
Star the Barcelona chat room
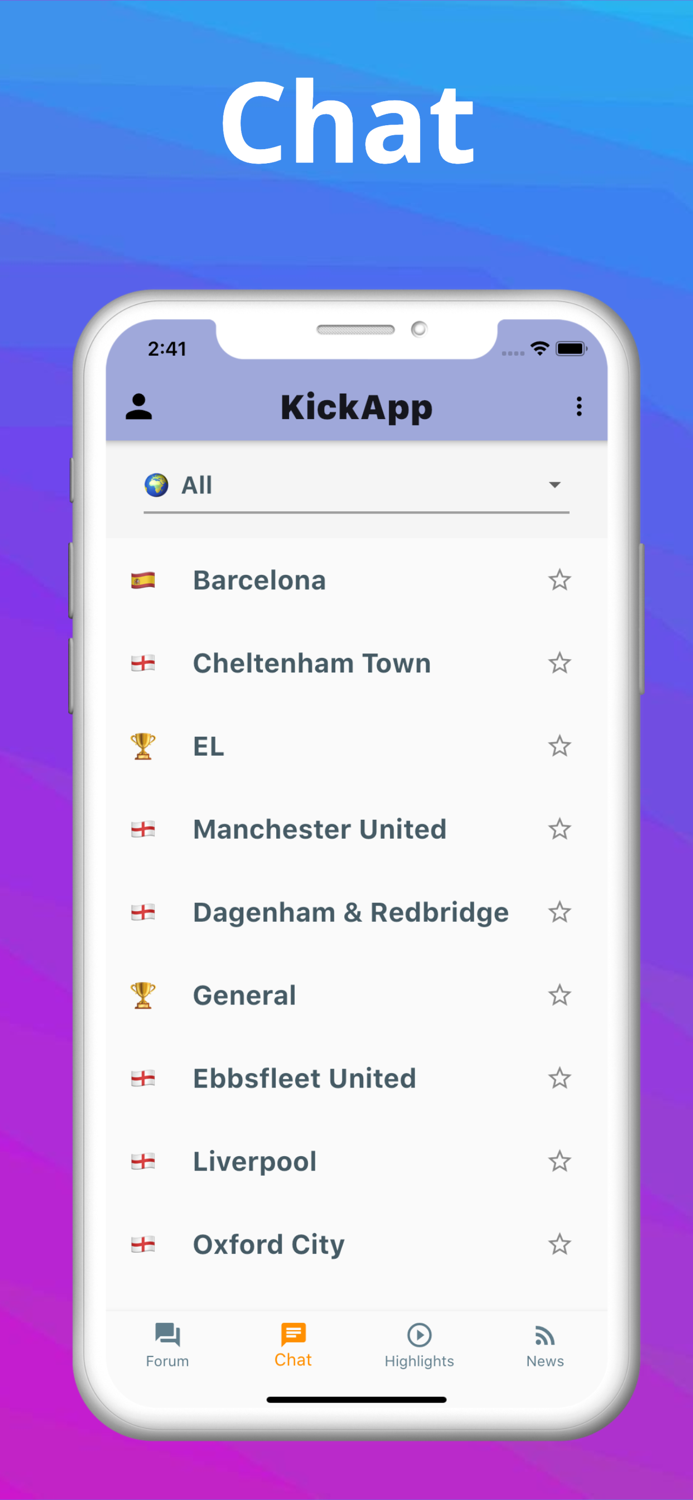(559, 580)
